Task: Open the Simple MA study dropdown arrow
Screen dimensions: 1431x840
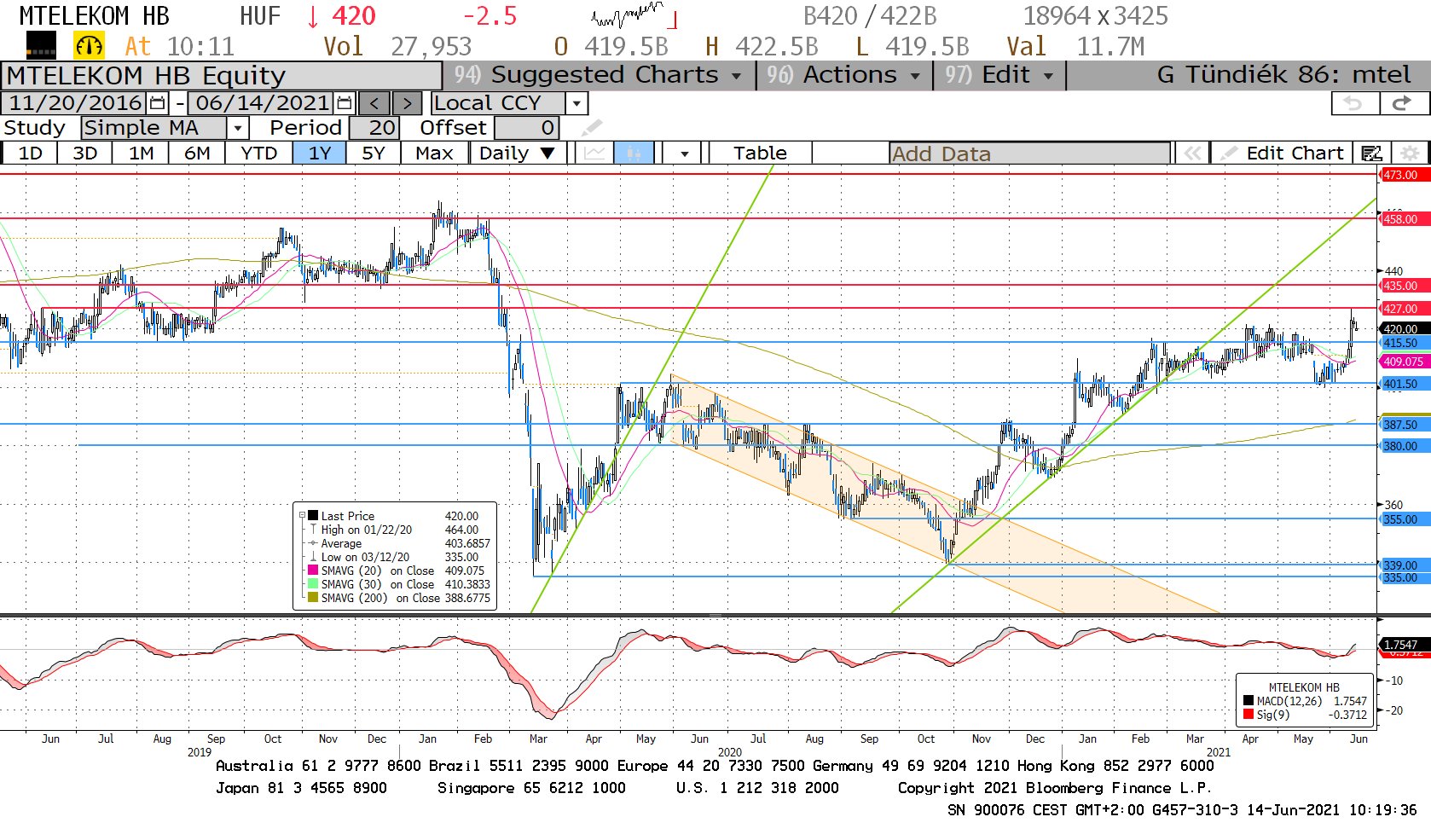Action: pos(238,128)
